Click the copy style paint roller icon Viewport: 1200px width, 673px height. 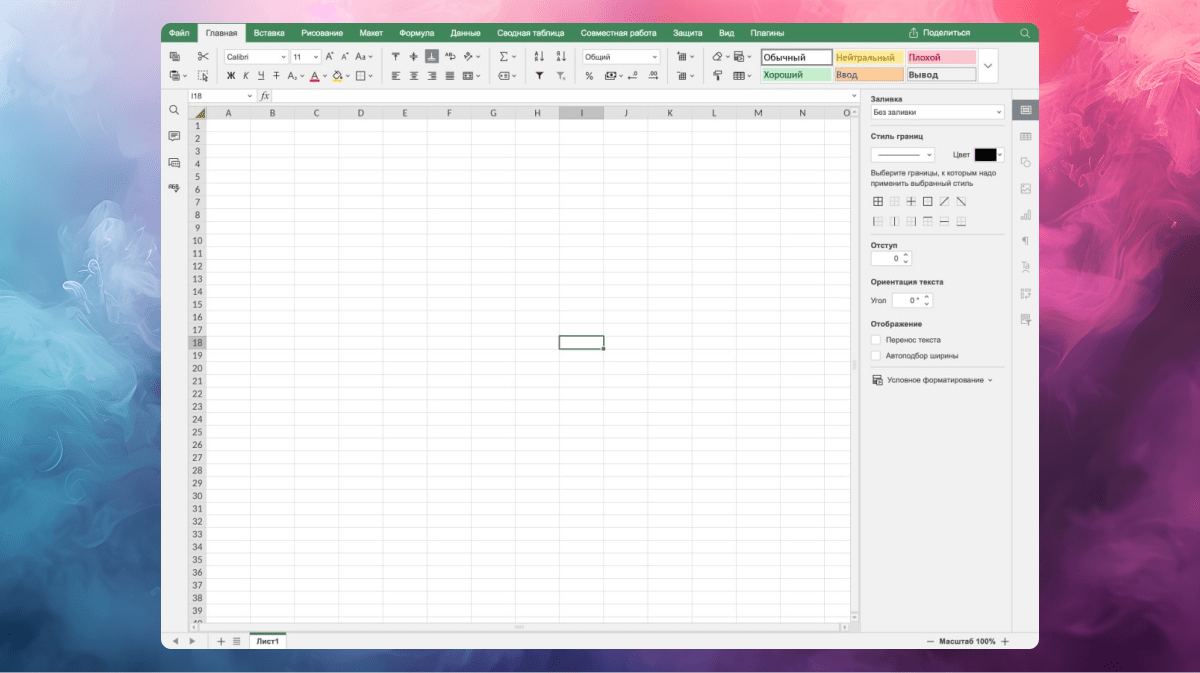tap(718, 75)
